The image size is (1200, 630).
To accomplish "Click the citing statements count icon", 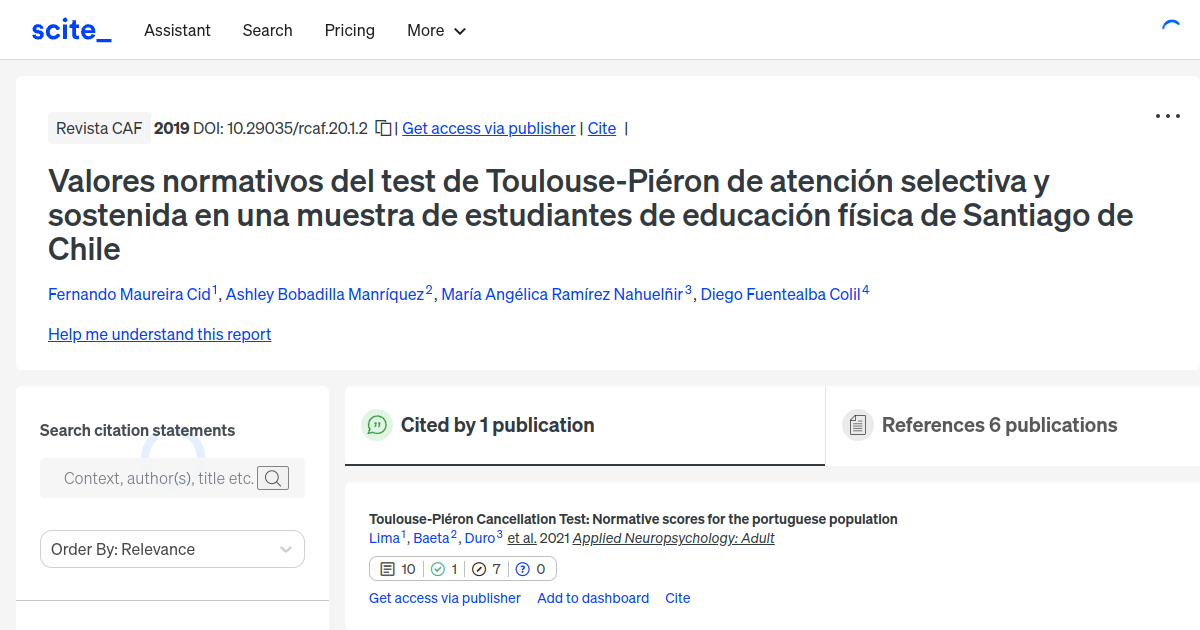I will pyautogui.click(x=388, y=569).
